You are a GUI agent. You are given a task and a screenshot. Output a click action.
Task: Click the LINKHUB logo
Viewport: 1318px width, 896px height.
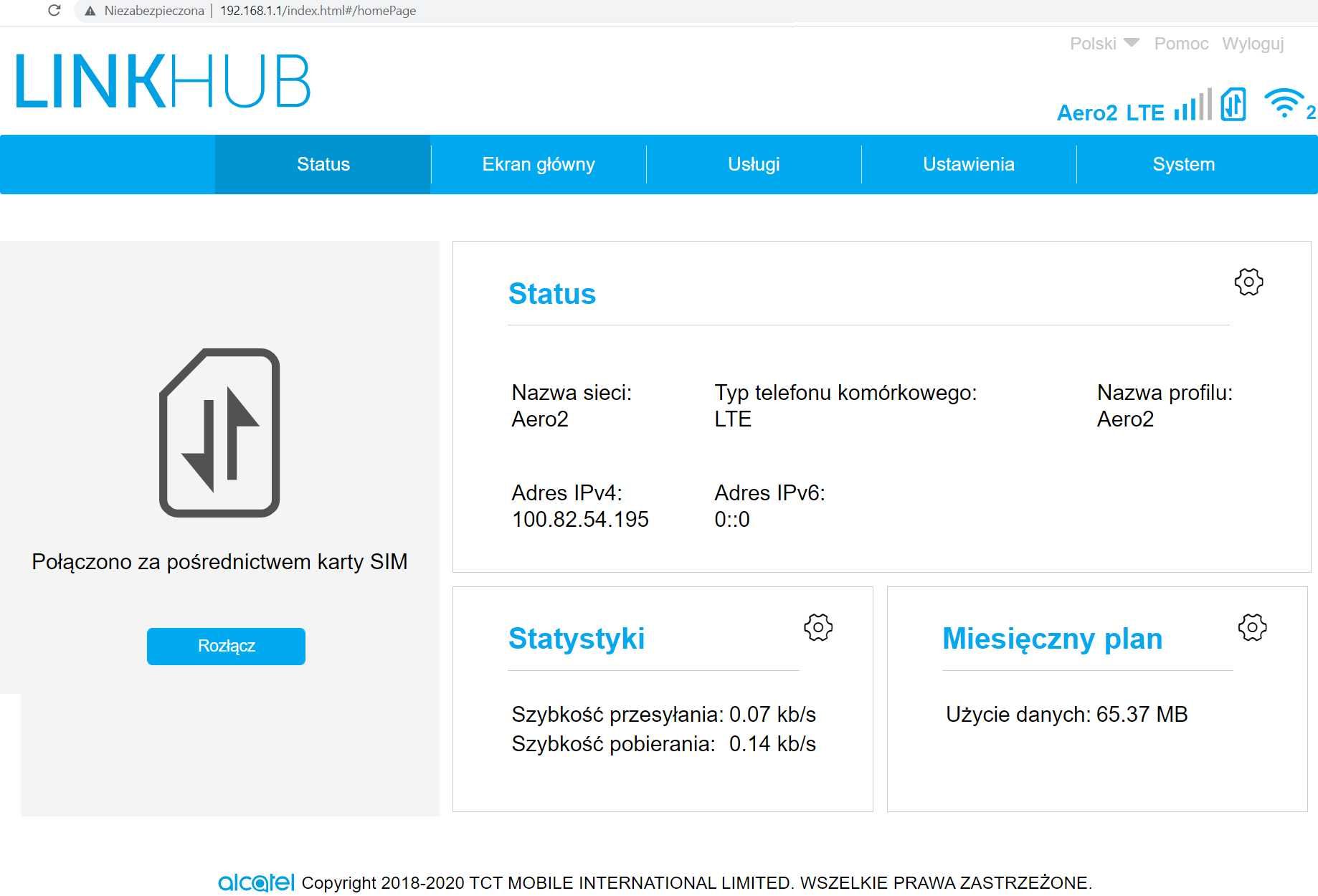(163, 81)
